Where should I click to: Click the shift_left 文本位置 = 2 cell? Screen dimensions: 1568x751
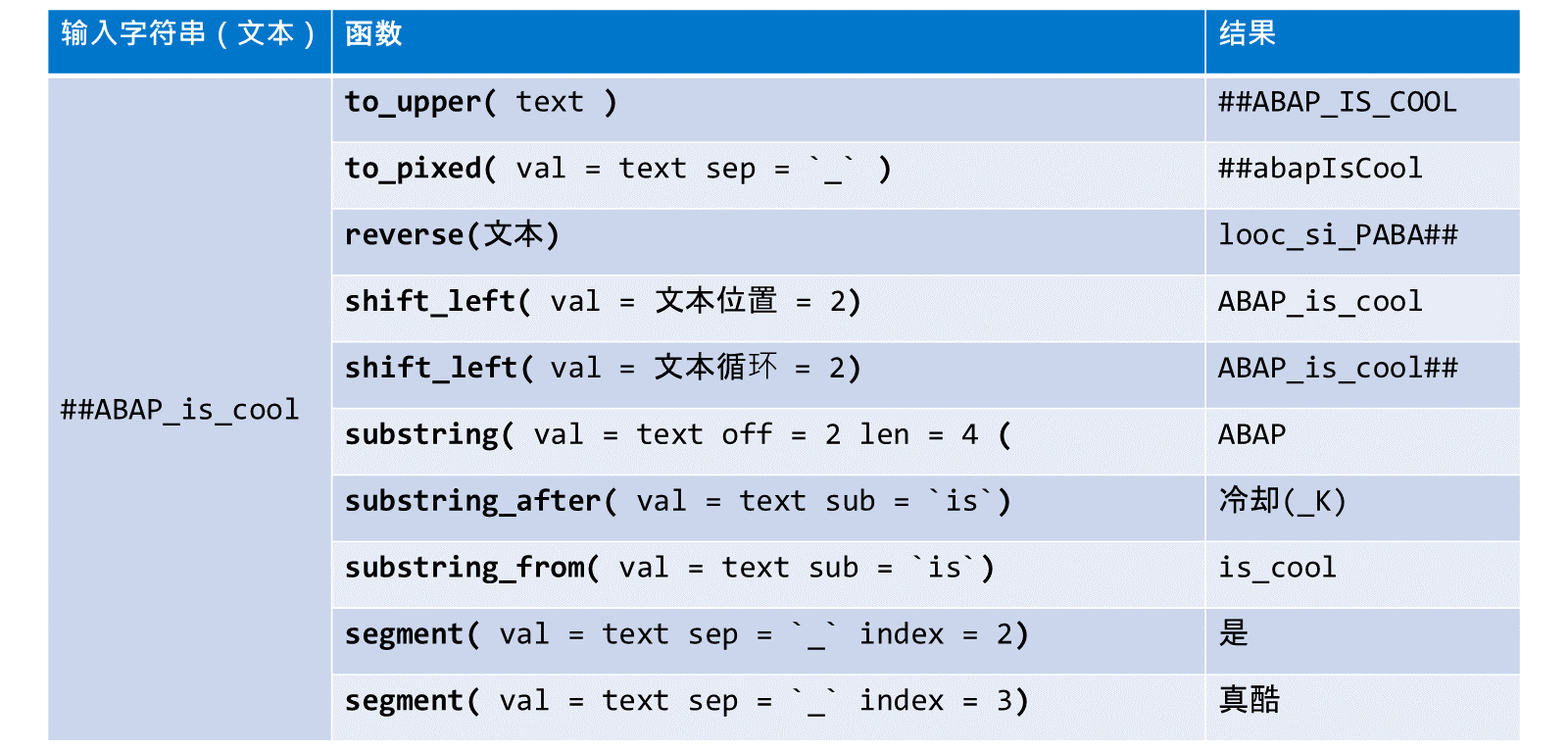768,309
